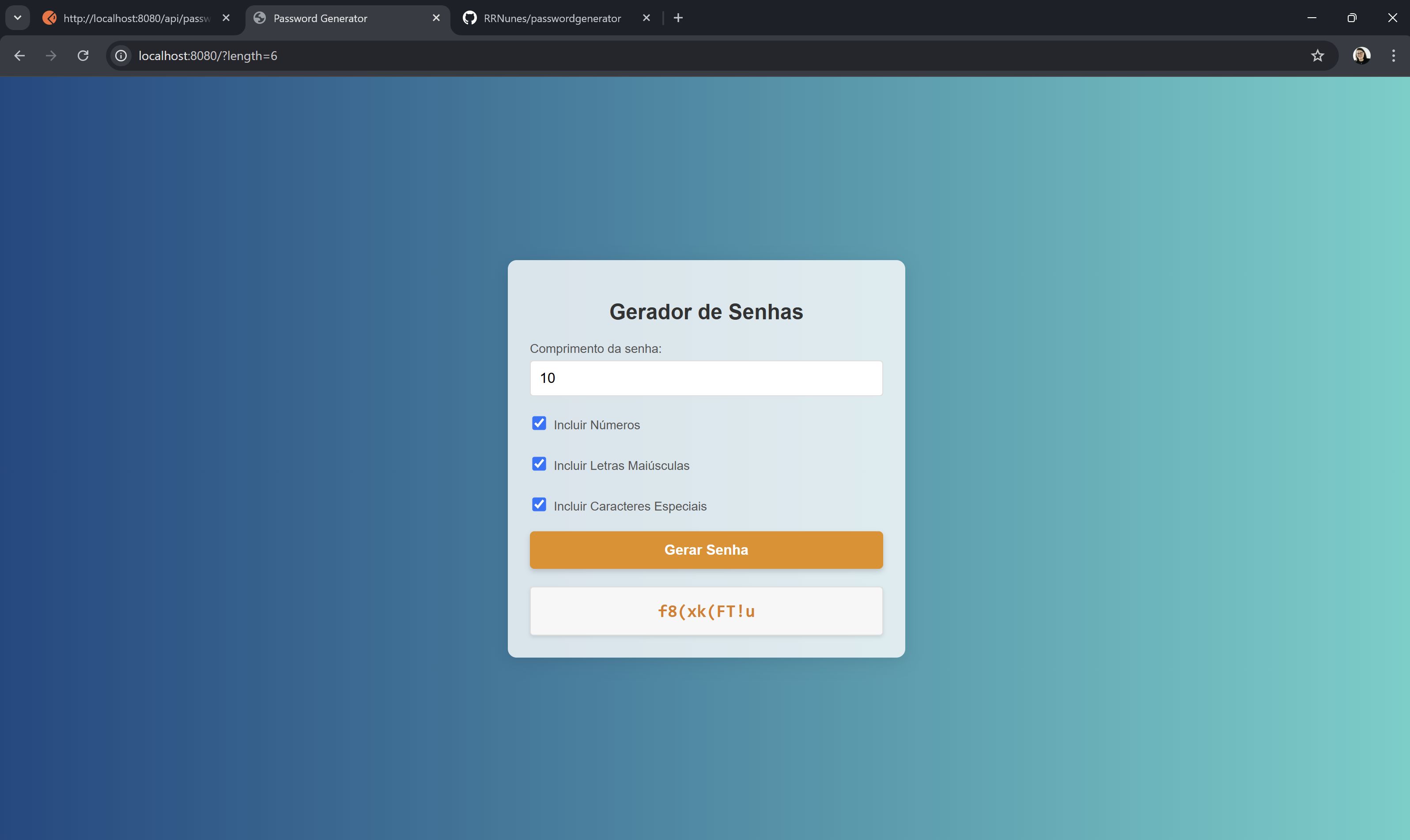
Task: Close the Password Generator tab
Action: [436, 18]
